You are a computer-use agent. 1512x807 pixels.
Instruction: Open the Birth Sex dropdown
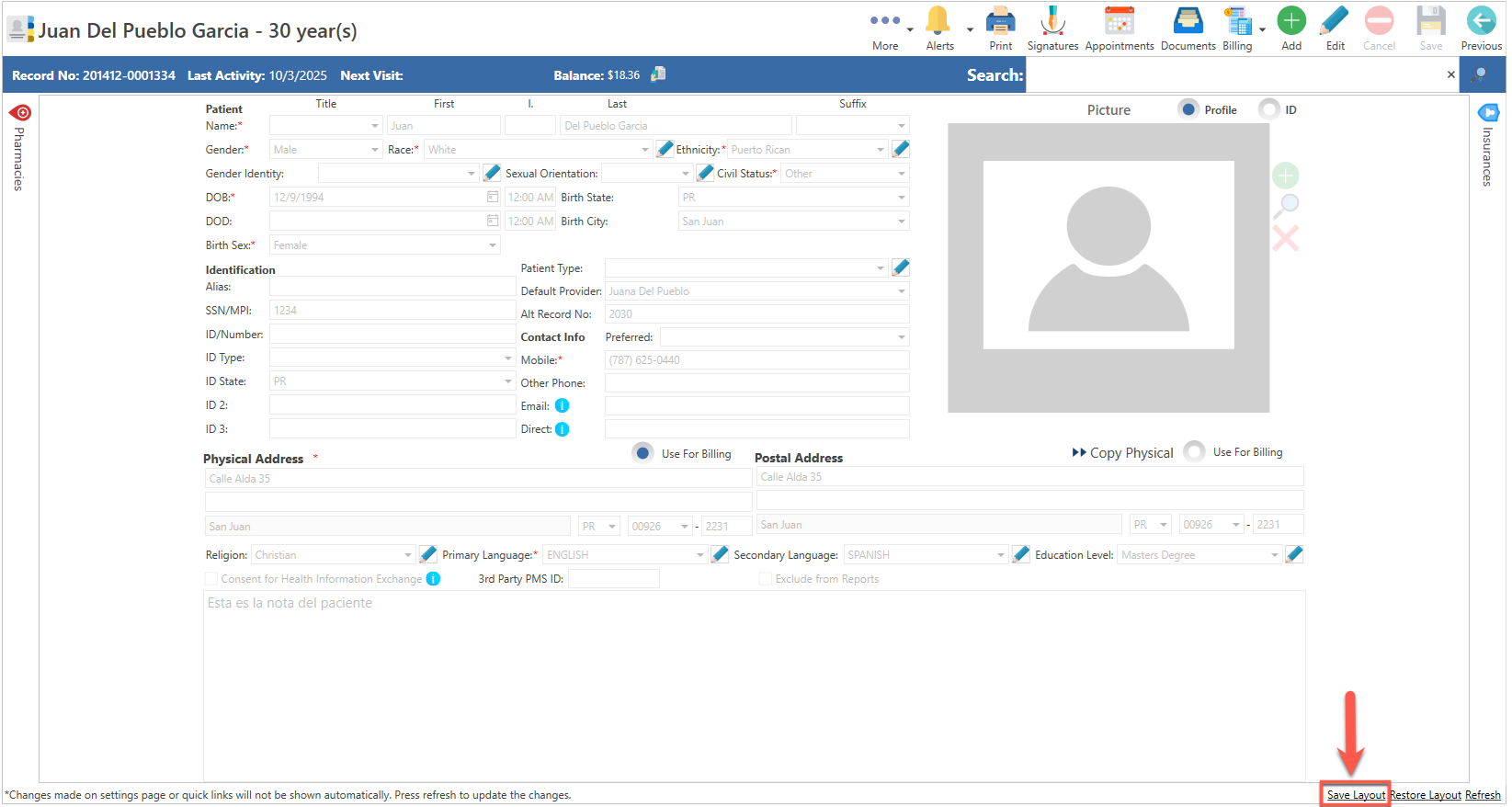coord(493,245)
